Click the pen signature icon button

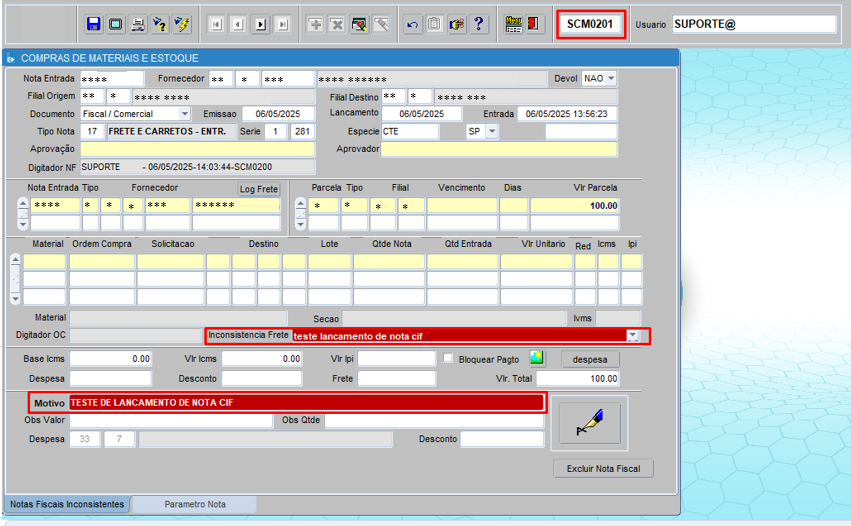coord(589,422)
